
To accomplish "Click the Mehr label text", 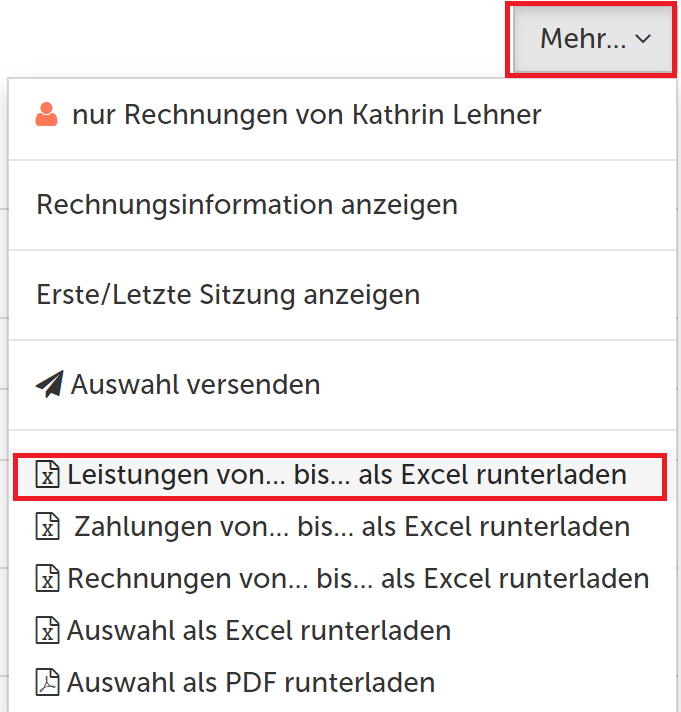I will (x=582, y=40).
